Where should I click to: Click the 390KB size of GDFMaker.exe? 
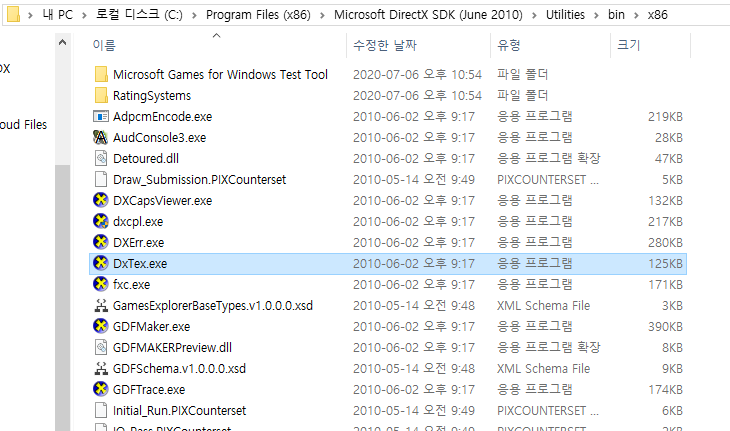(x=665, y=327)
